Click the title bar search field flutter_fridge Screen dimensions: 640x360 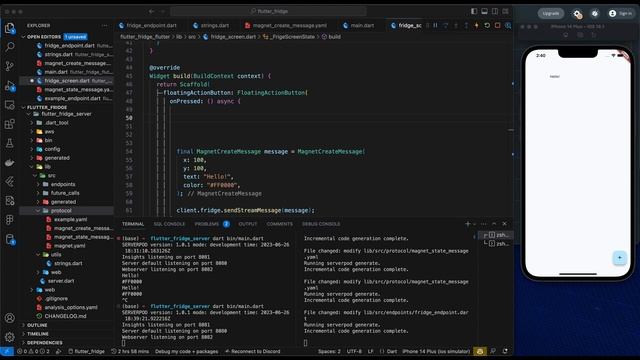[x=269, y=11]
